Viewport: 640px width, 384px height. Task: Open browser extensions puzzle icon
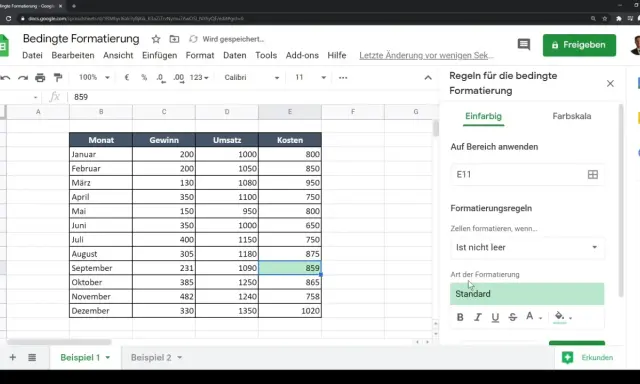[619, 18]
